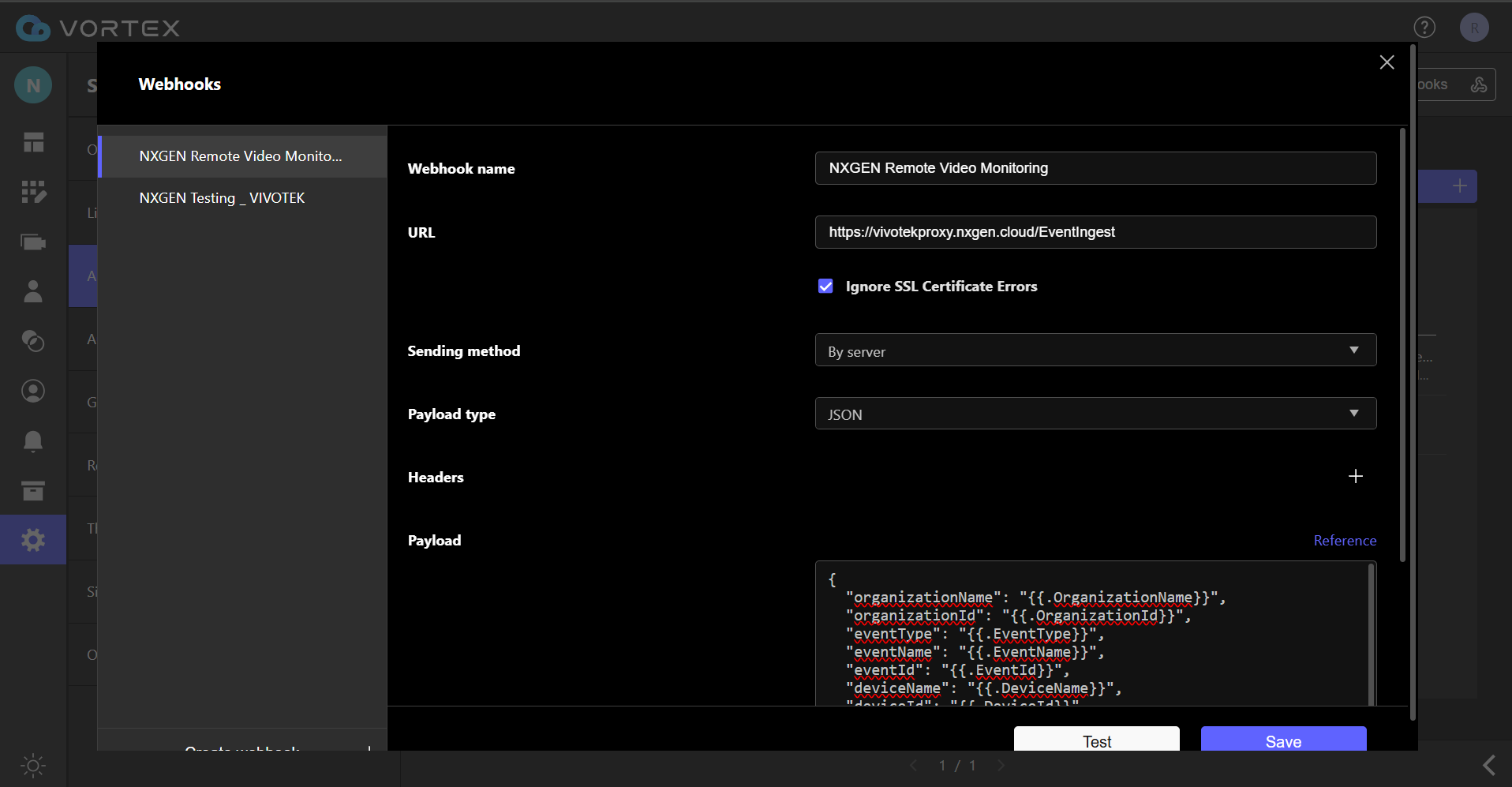Viewport: 1512px width, 787px height.
Task: Open the archive icon in sidebar
Action: 33,491
